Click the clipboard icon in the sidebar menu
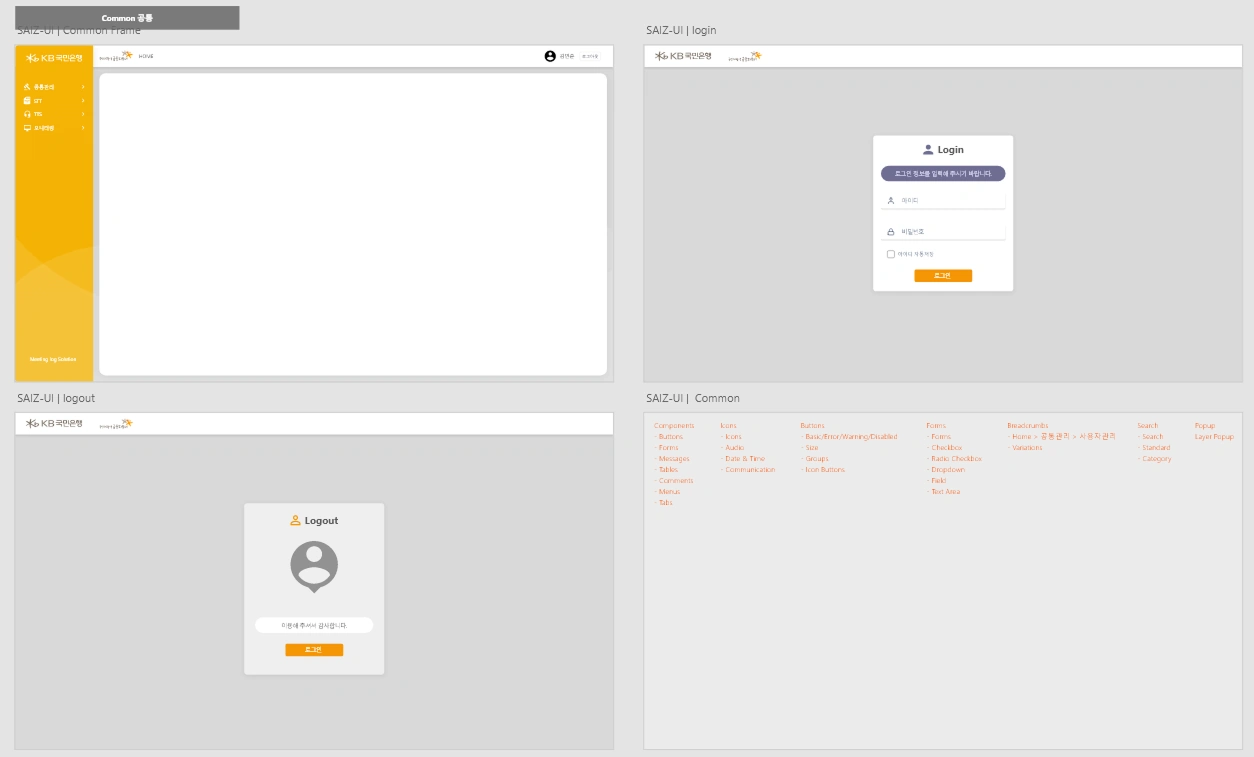Image resolution: width=1254 pixels, height=757 pixels. pyautogui.click(x=27, y=101)
